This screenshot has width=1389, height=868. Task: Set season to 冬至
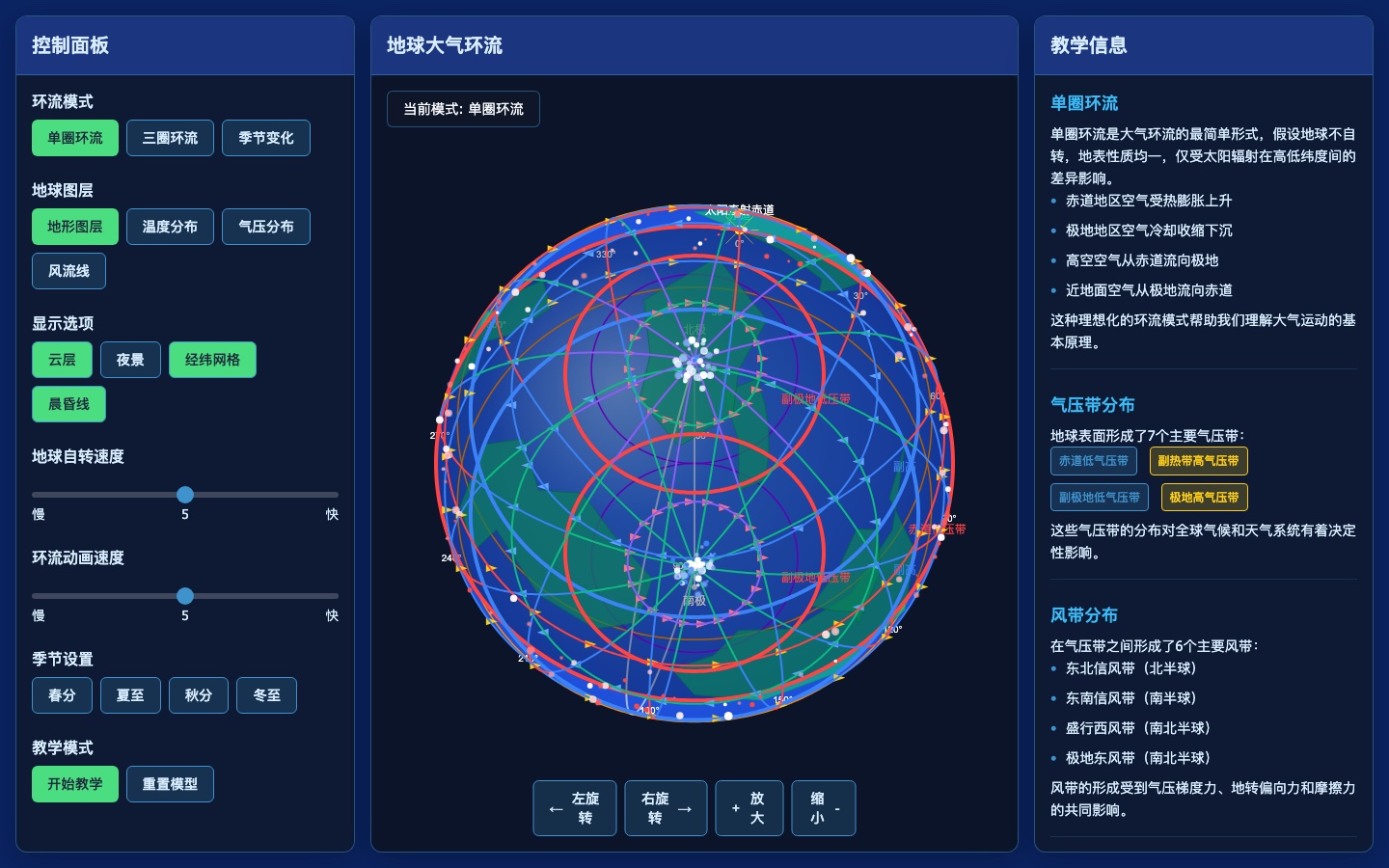pos(266,695)
